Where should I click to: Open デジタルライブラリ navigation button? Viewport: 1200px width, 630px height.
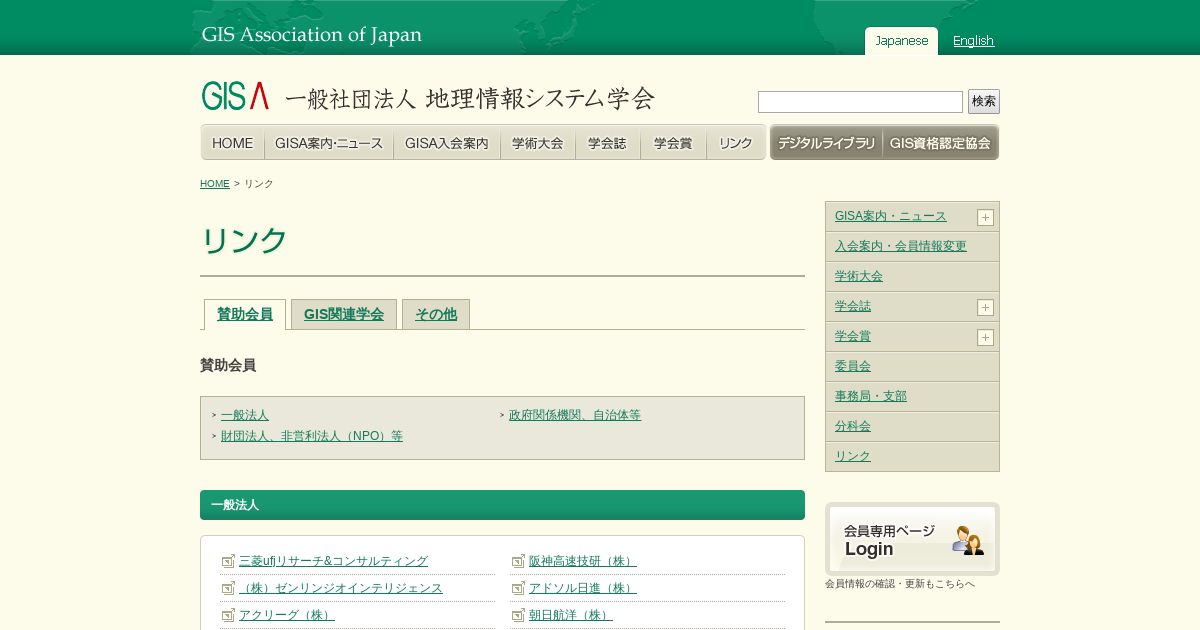(826, 143)
